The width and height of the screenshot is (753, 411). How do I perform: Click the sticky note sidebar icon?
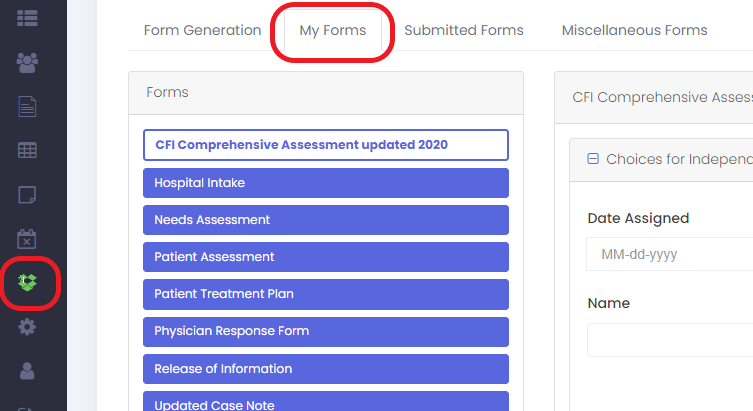coord(27,194)
